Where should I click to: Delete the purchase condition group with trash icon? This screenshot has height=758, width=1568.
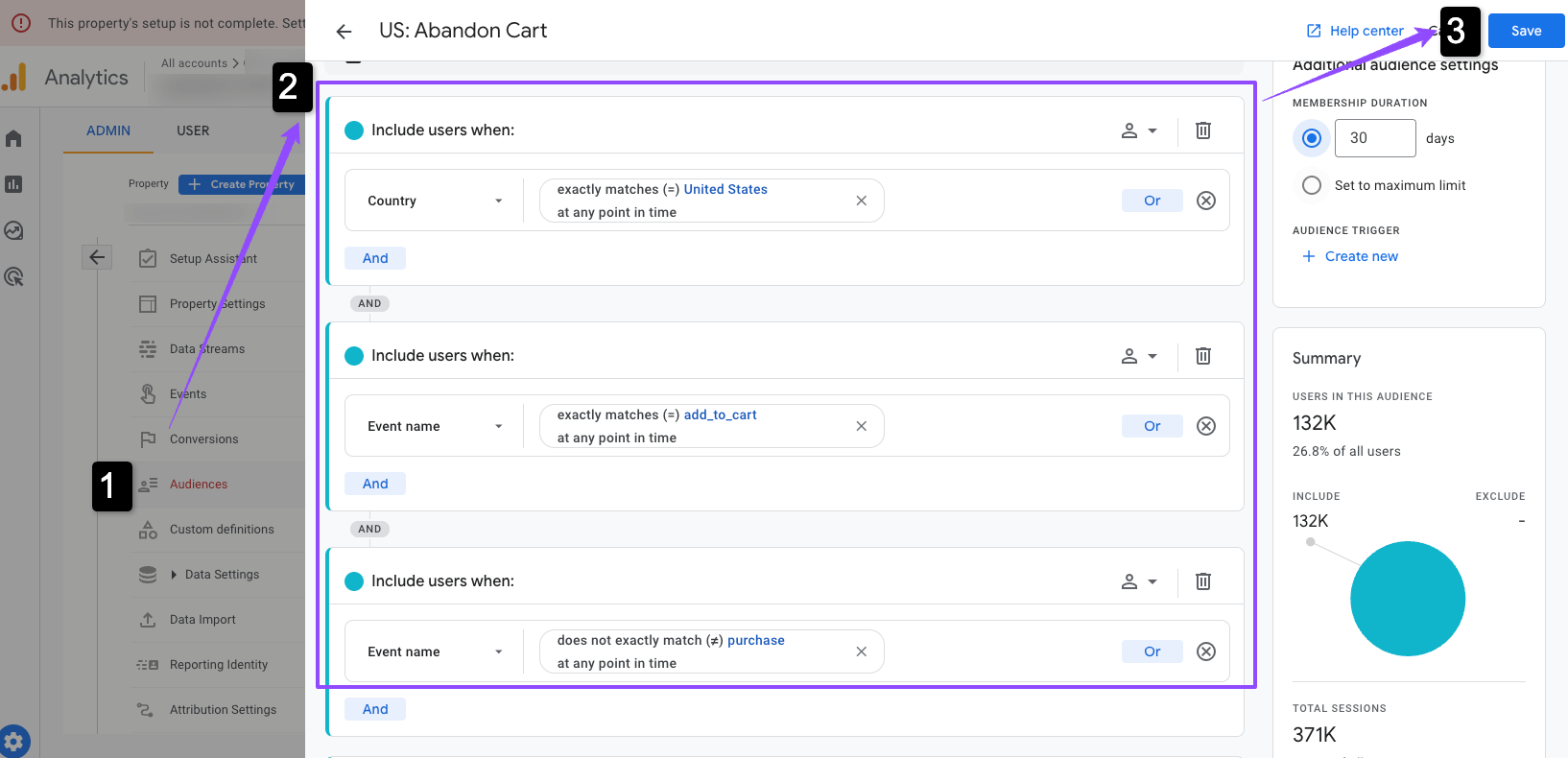tap(1203, 581)
